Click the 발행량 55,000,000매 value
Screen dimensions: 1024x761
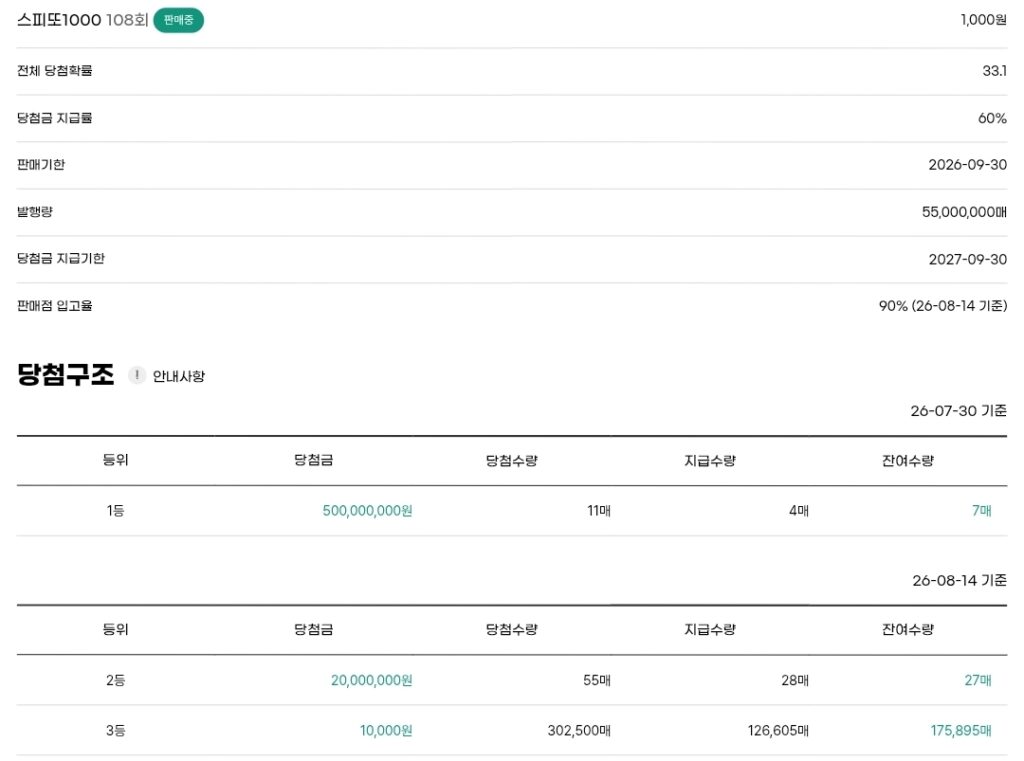coord(964,212)
